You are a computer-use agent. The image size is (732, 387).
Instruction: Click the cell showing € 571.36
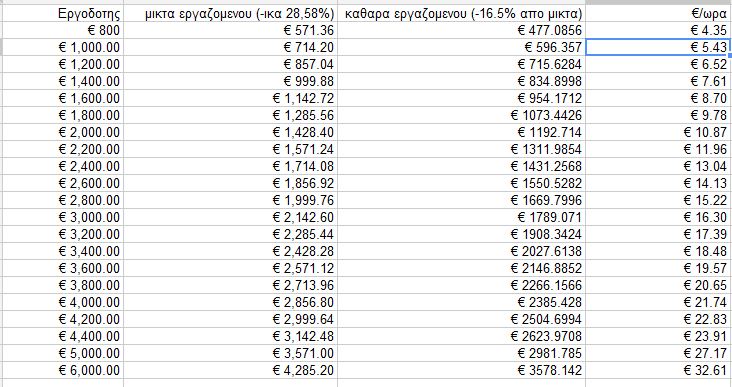coord(230,31)
